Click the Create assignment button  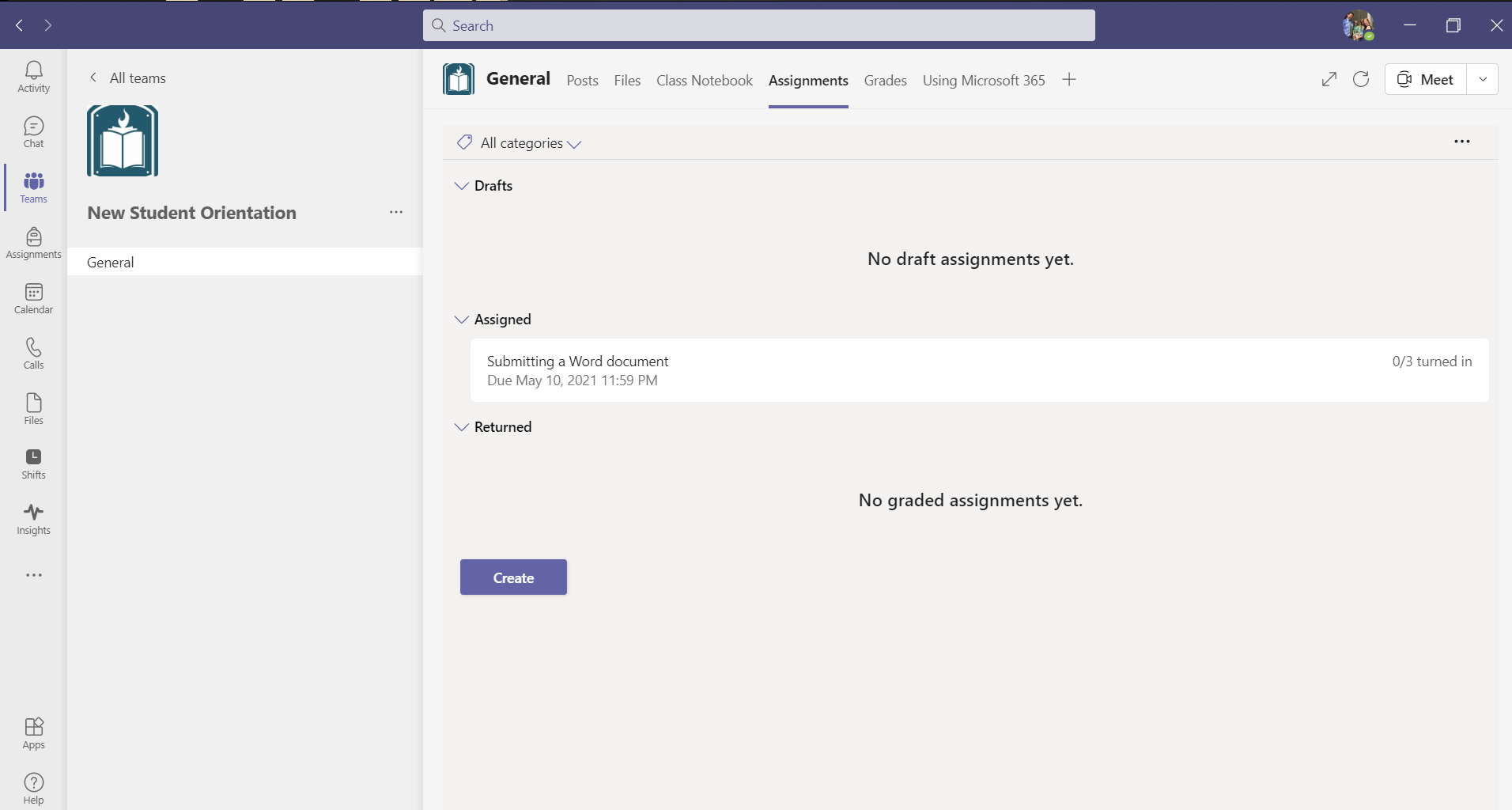pyautogui.click(x=513, y=577)
